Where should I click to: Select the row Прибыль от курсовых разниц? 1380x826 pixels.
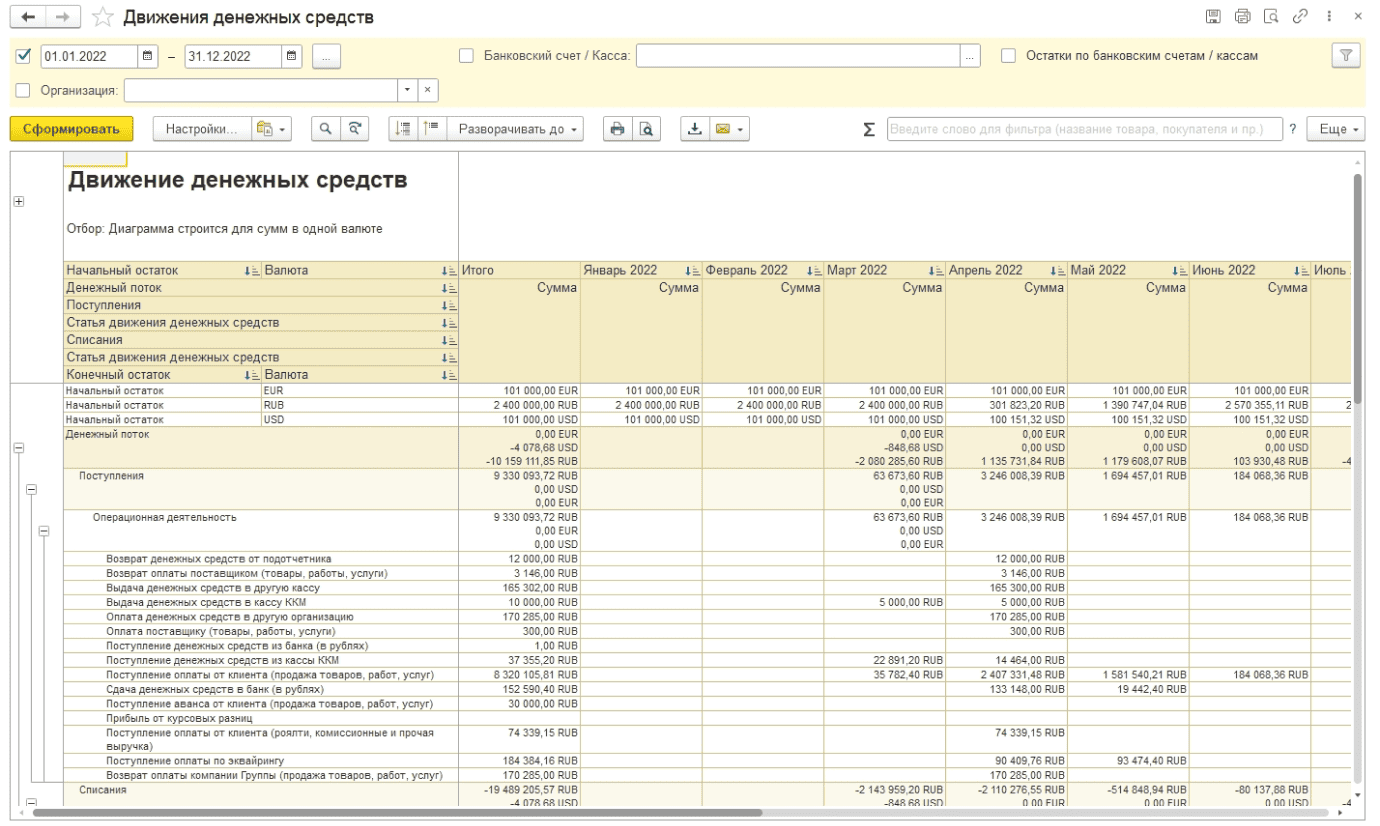[261, 718]
